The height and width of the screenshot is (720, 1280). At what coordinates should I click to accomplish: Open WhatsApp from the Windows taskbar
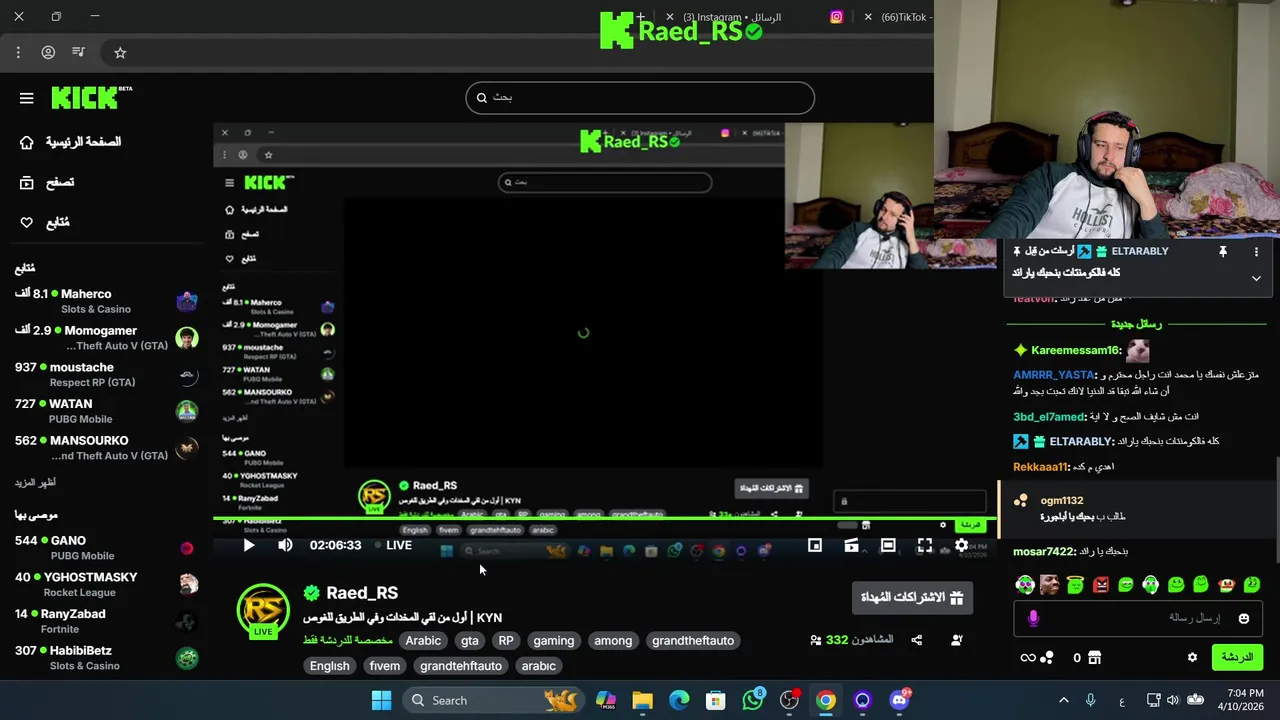753,700
